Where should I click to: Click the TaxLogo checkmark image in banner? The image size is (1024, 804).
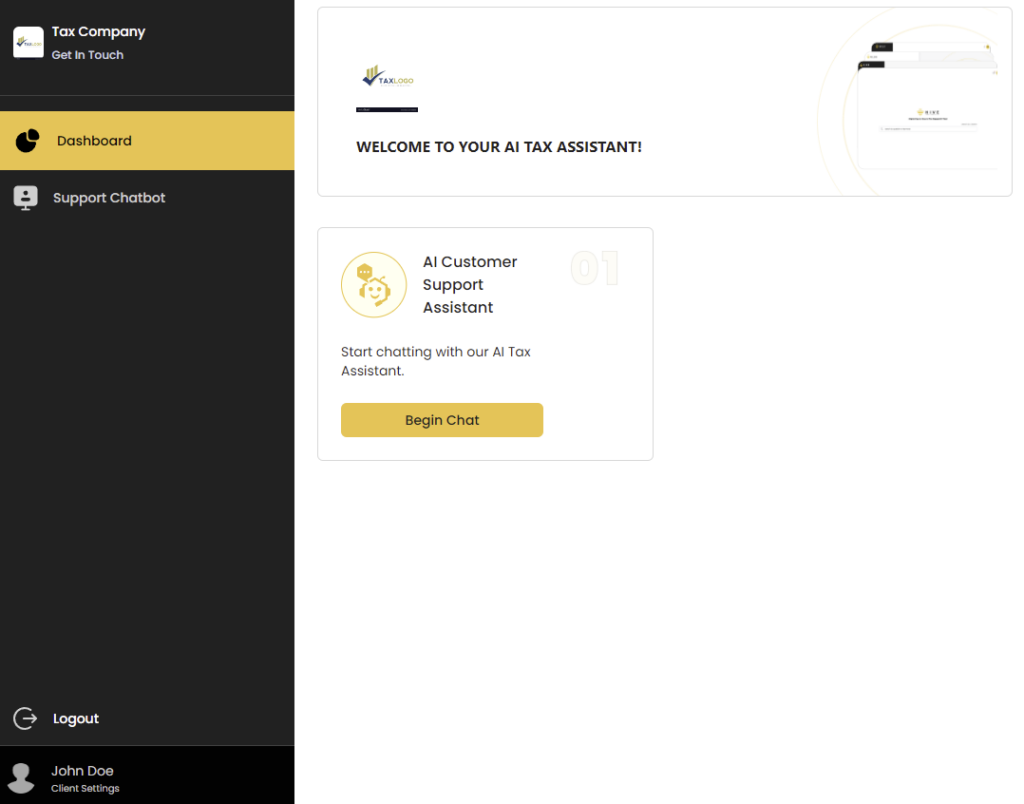coord(387,77)
